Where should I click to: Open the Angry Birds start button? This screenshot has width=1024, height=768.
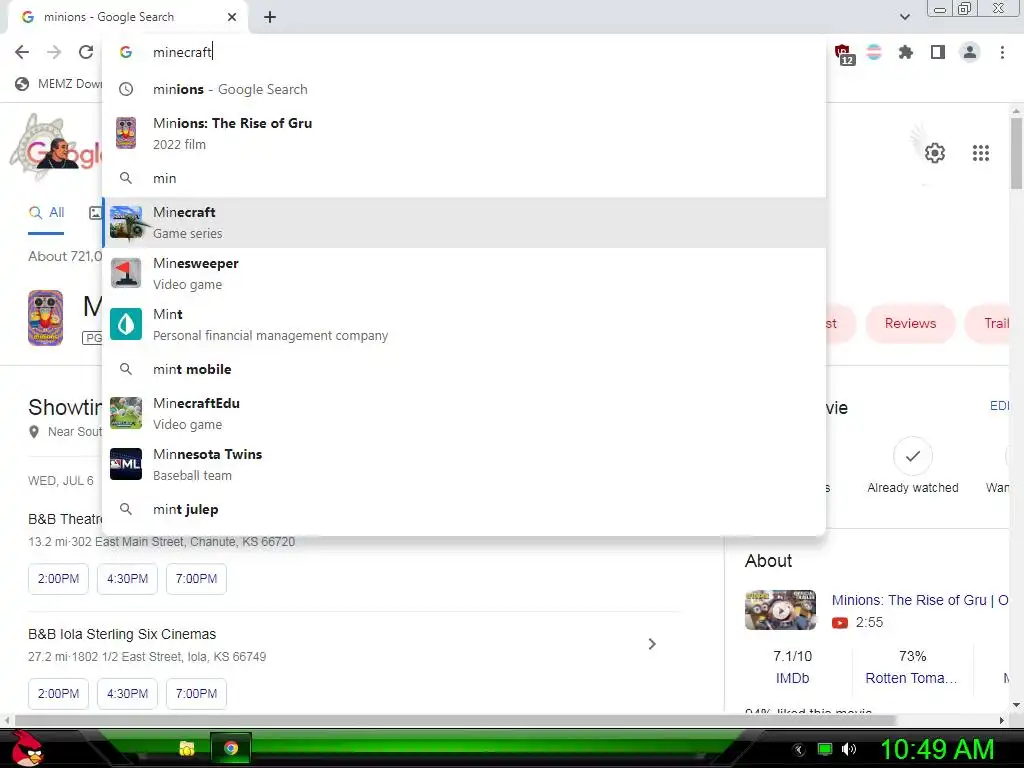pyautogui.click(x=27, y=748)
